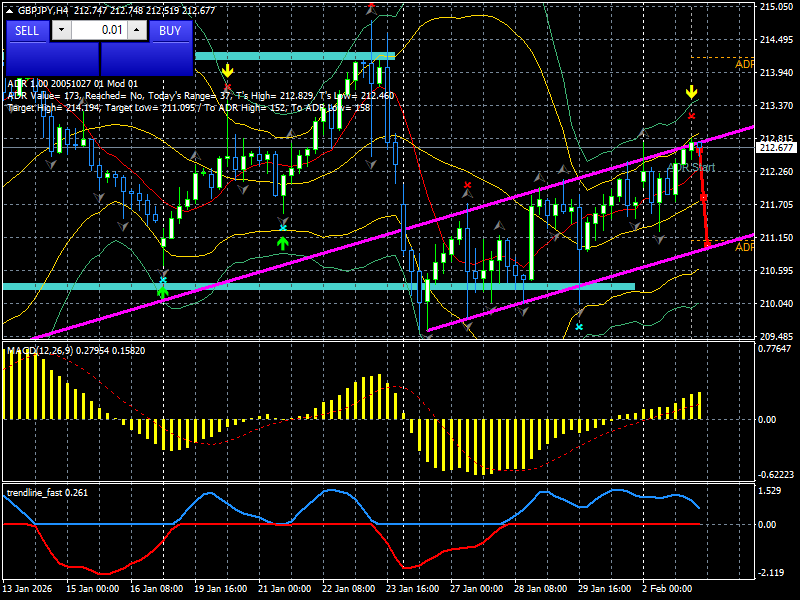800x600 pixels.
Task: Click the '28 Jan 08:00' time label
Action: pyautogui.click(x=540, y=588)
